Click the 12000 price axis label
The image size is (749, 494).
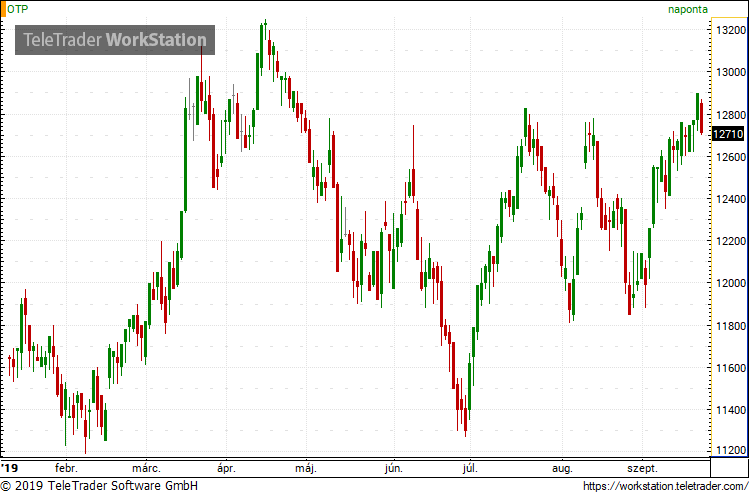coord(731,283)
